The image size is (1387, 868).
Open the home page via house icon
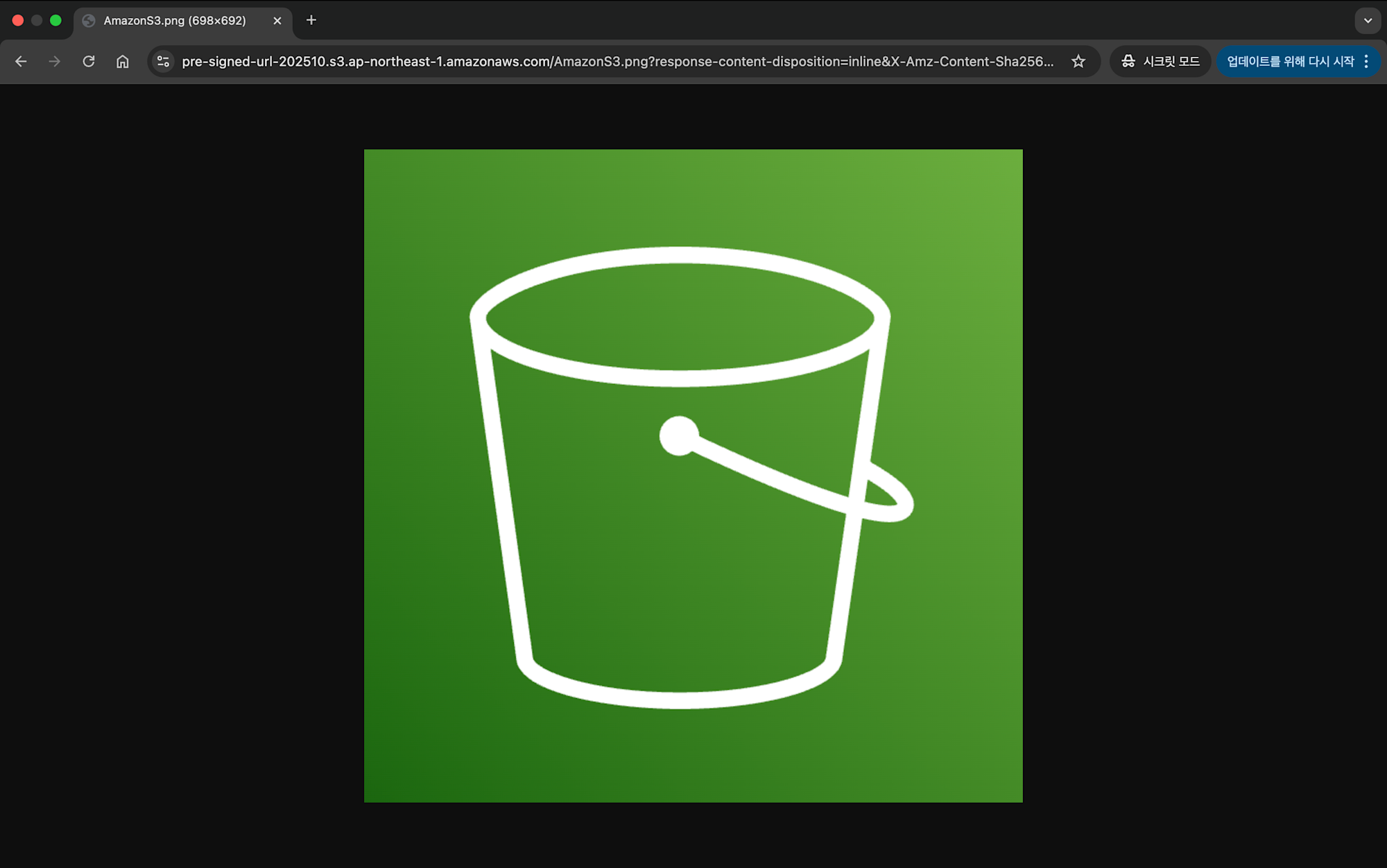(123, 62)
